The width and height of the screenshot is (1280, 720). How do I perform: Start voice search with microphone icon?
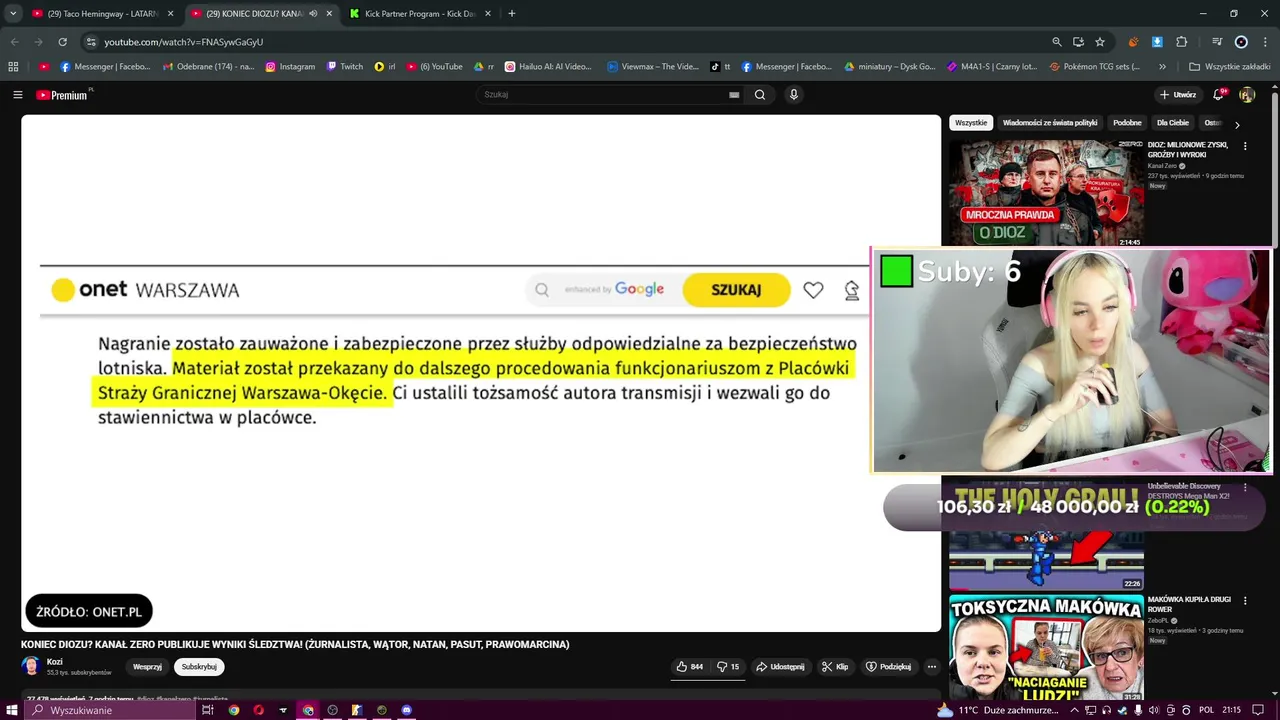pyautogui.click(x=794, y=95)
